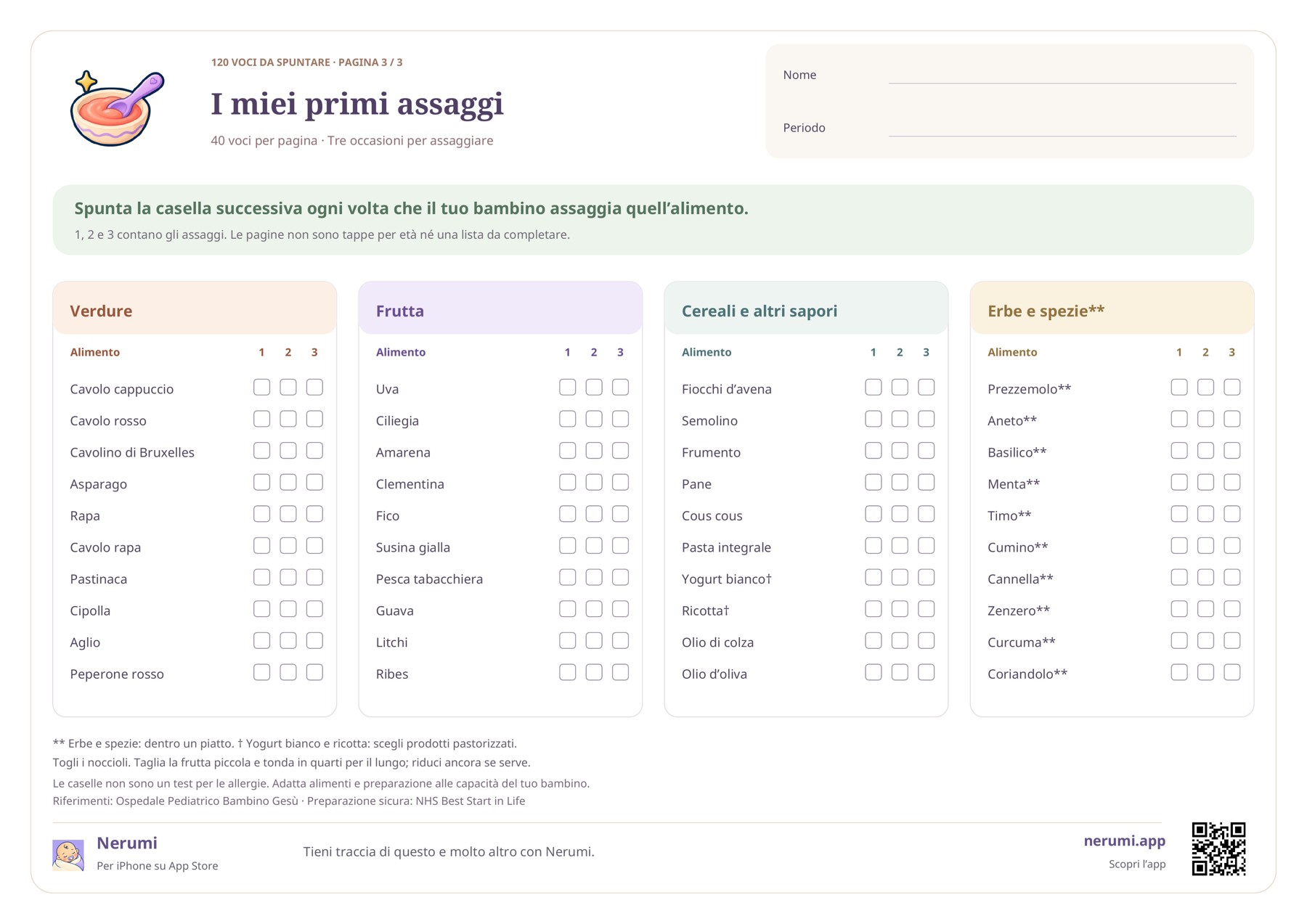Image resolution: width=1307 pixels, height=924 pixels.
Task: Mark third box for Cavolo rapa
Action: tap(314, 546)
